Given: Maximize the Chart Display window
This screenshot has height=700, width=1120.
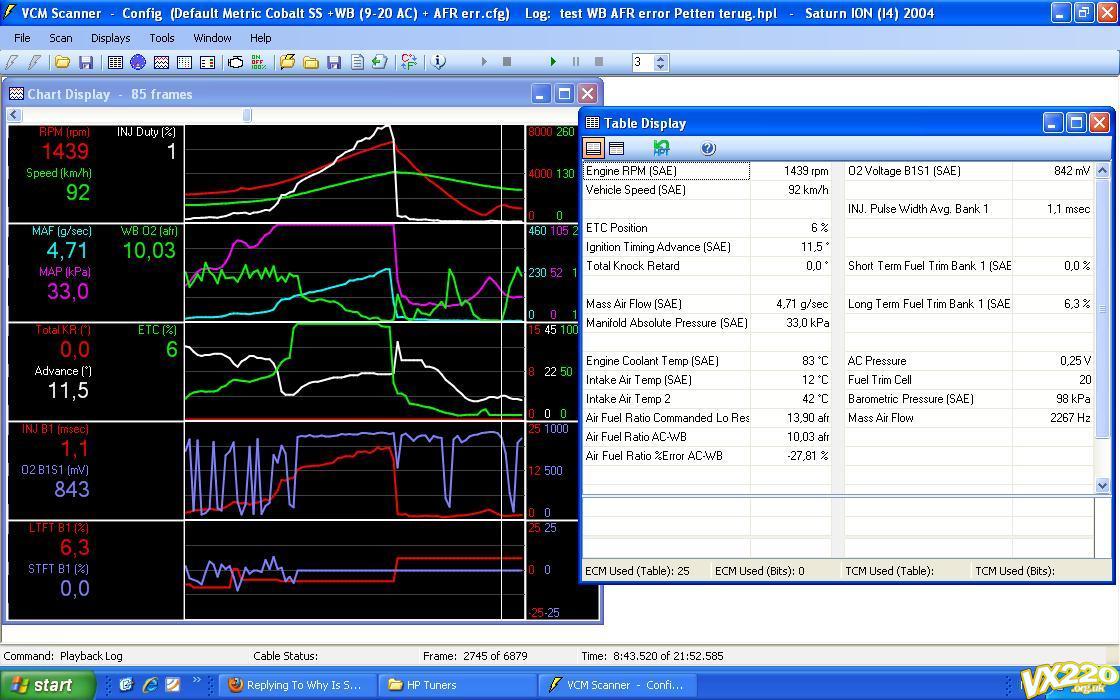Looking at the screenshot, I should click(x=564, y=94).
